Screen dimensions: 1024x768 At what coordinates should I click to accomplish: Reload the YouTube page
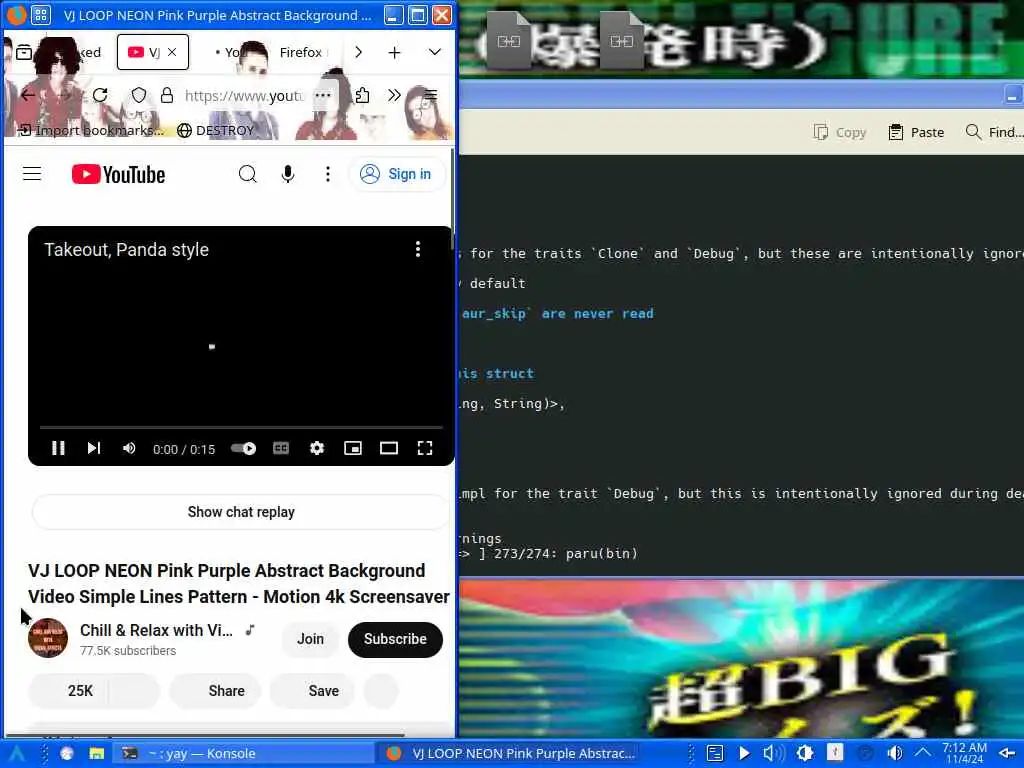pyautogui.click(x=100, y=95)
